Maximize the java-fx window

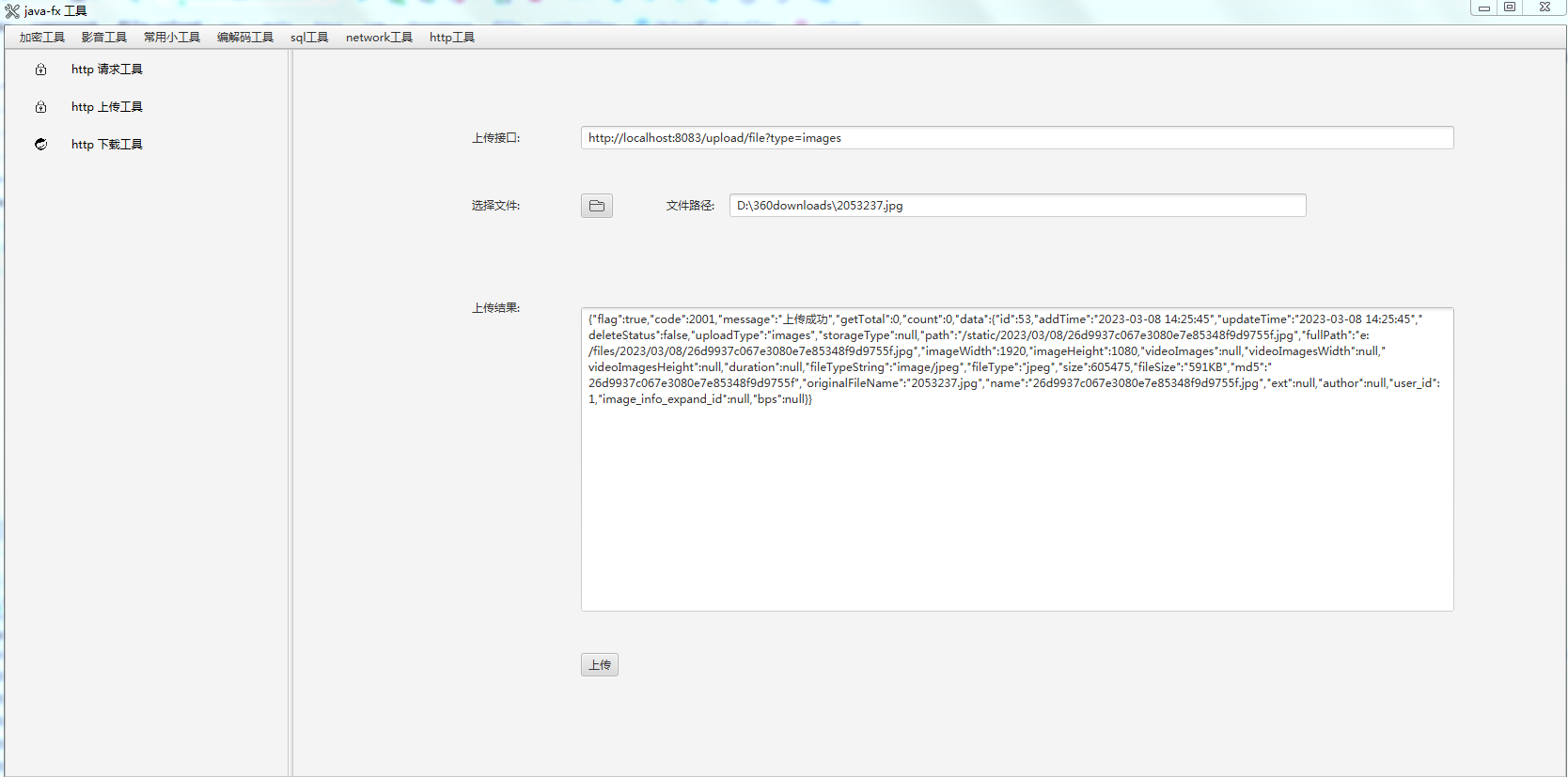[1510, 8]
